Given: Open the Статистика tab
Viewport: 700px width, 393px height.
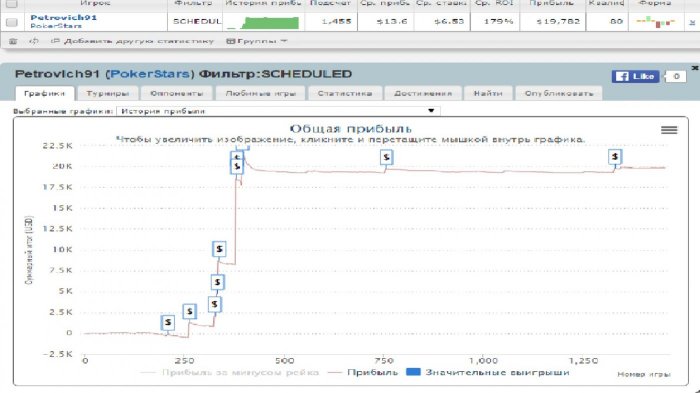Looking at the screenshot, I should click(x=345, y=93).
